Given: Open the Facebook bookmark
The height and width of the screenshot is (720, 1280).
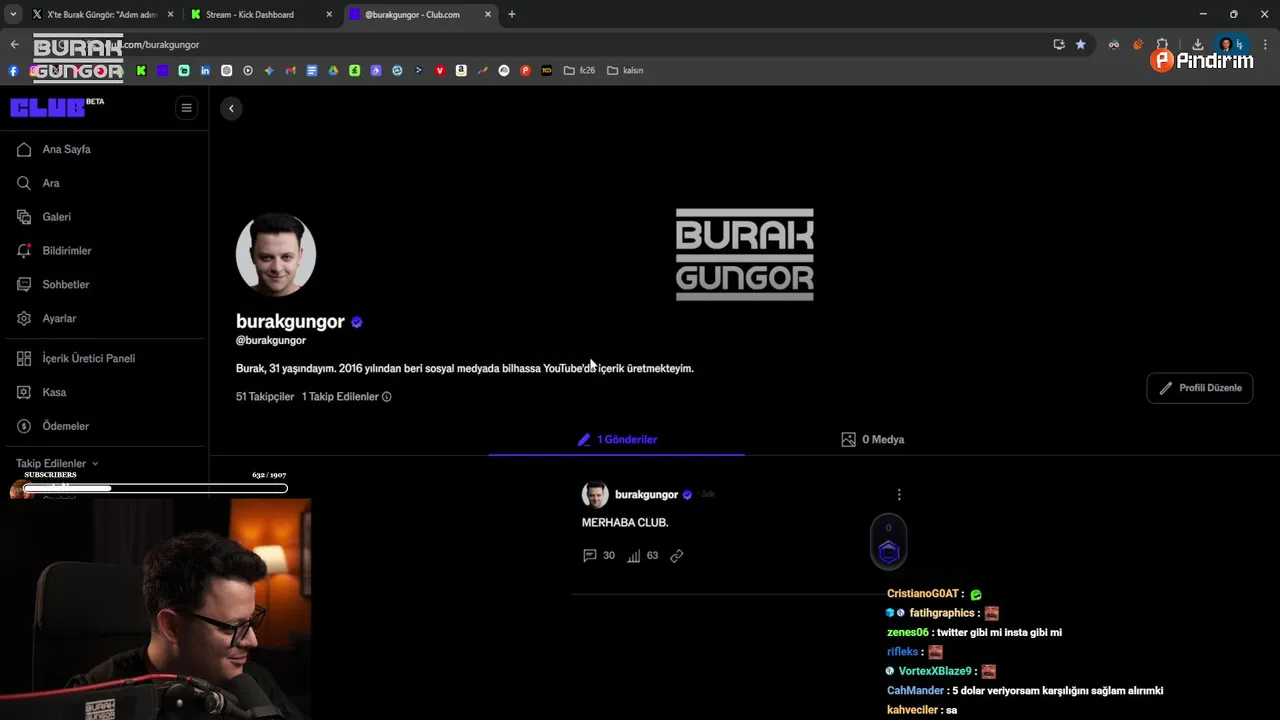Looking at the screenshot, I should (13, 71).
